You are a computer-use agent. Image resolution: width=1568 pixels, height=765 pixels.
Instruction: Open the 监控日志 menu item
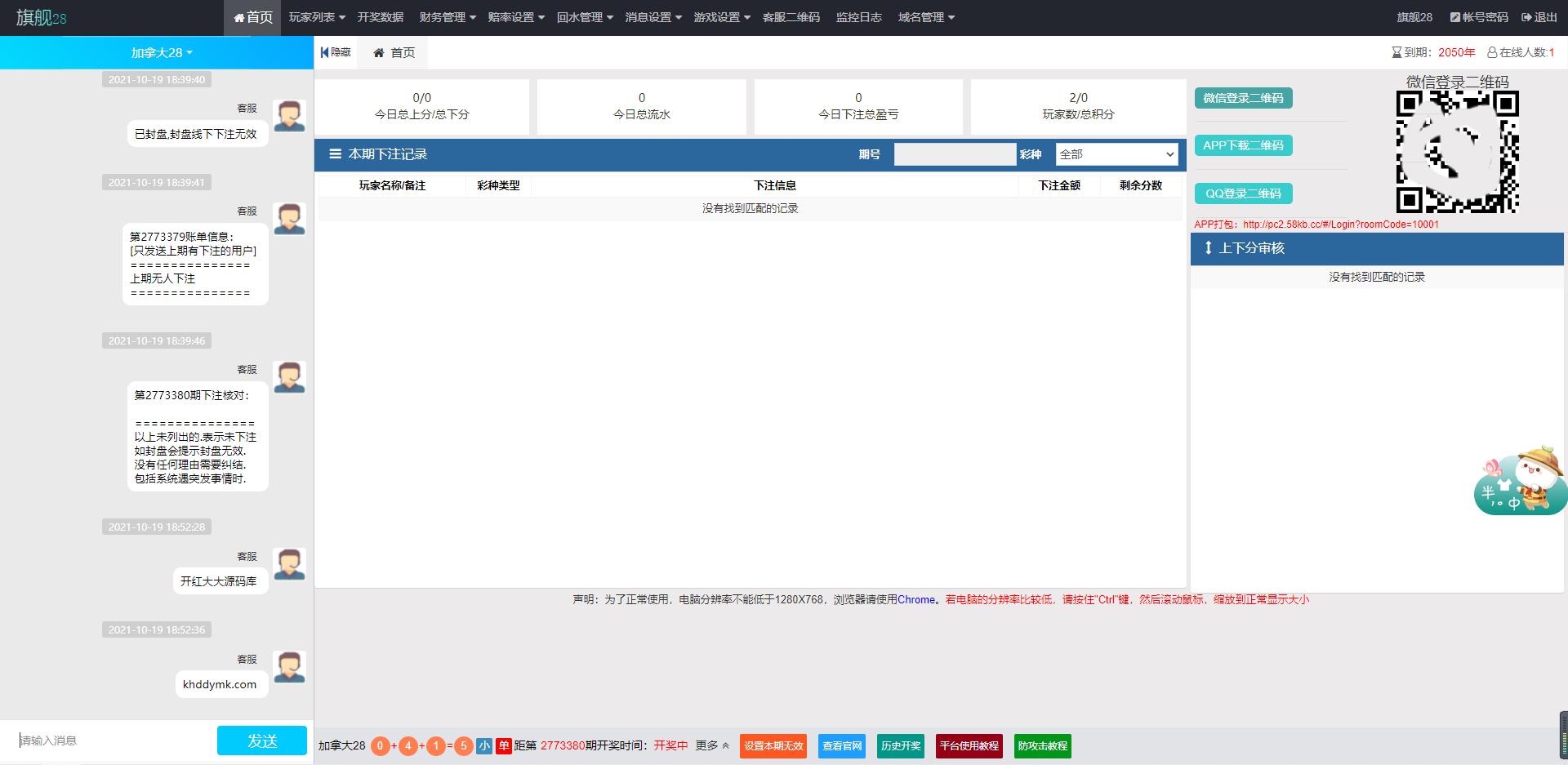859,17
